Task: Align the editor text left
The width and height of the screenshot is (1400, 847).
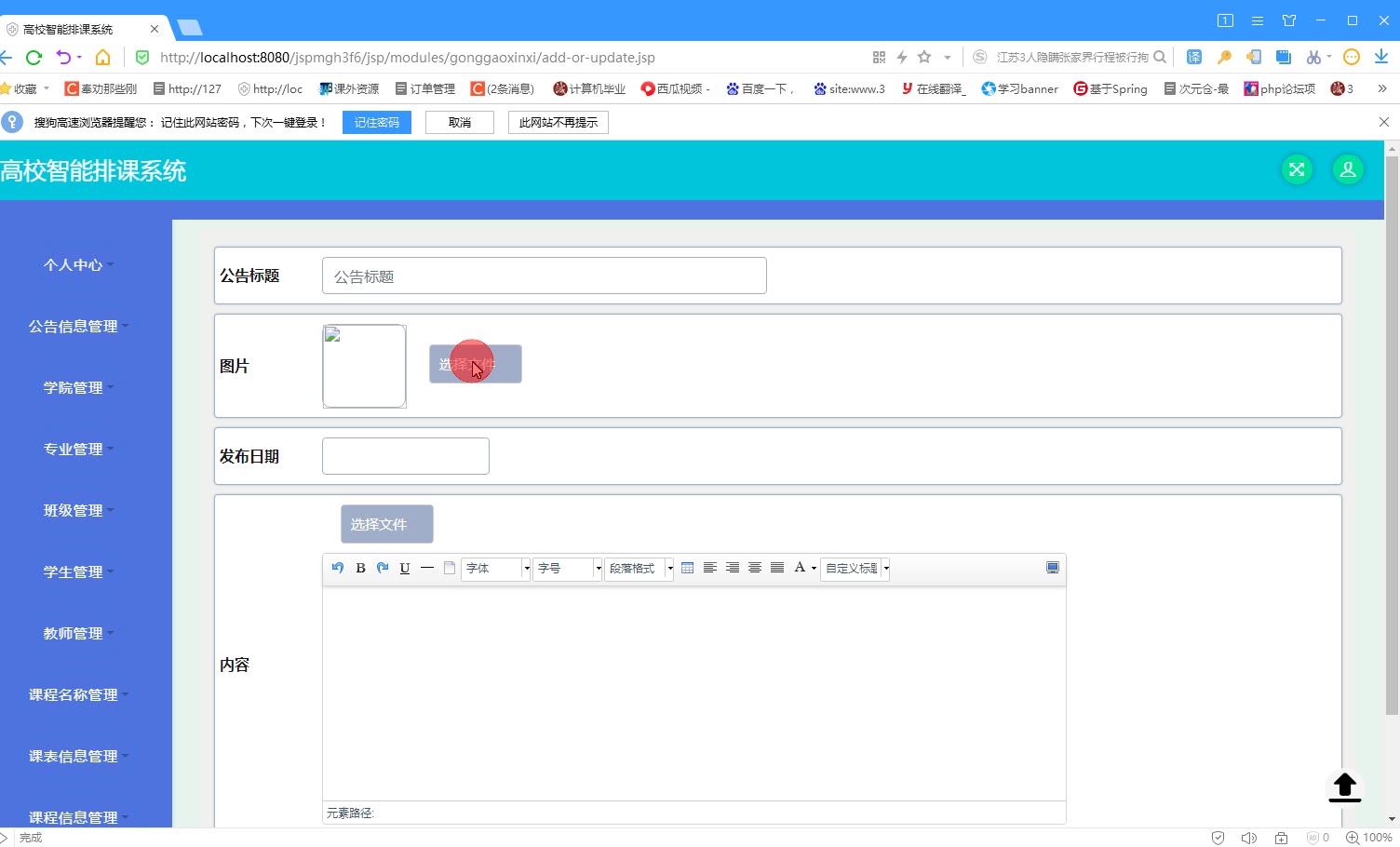Action: point(710,568)
